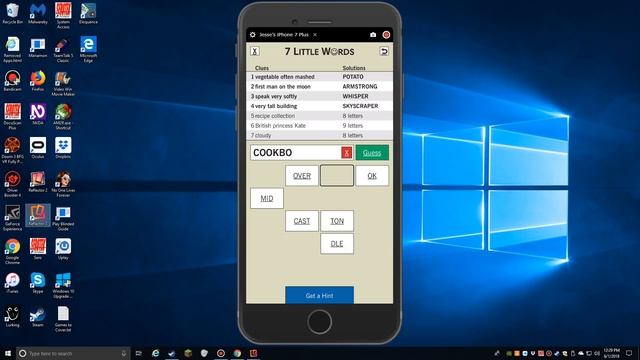Click the iPhone home button
This screenshot has width=640, height=360.
coord(319,322)
